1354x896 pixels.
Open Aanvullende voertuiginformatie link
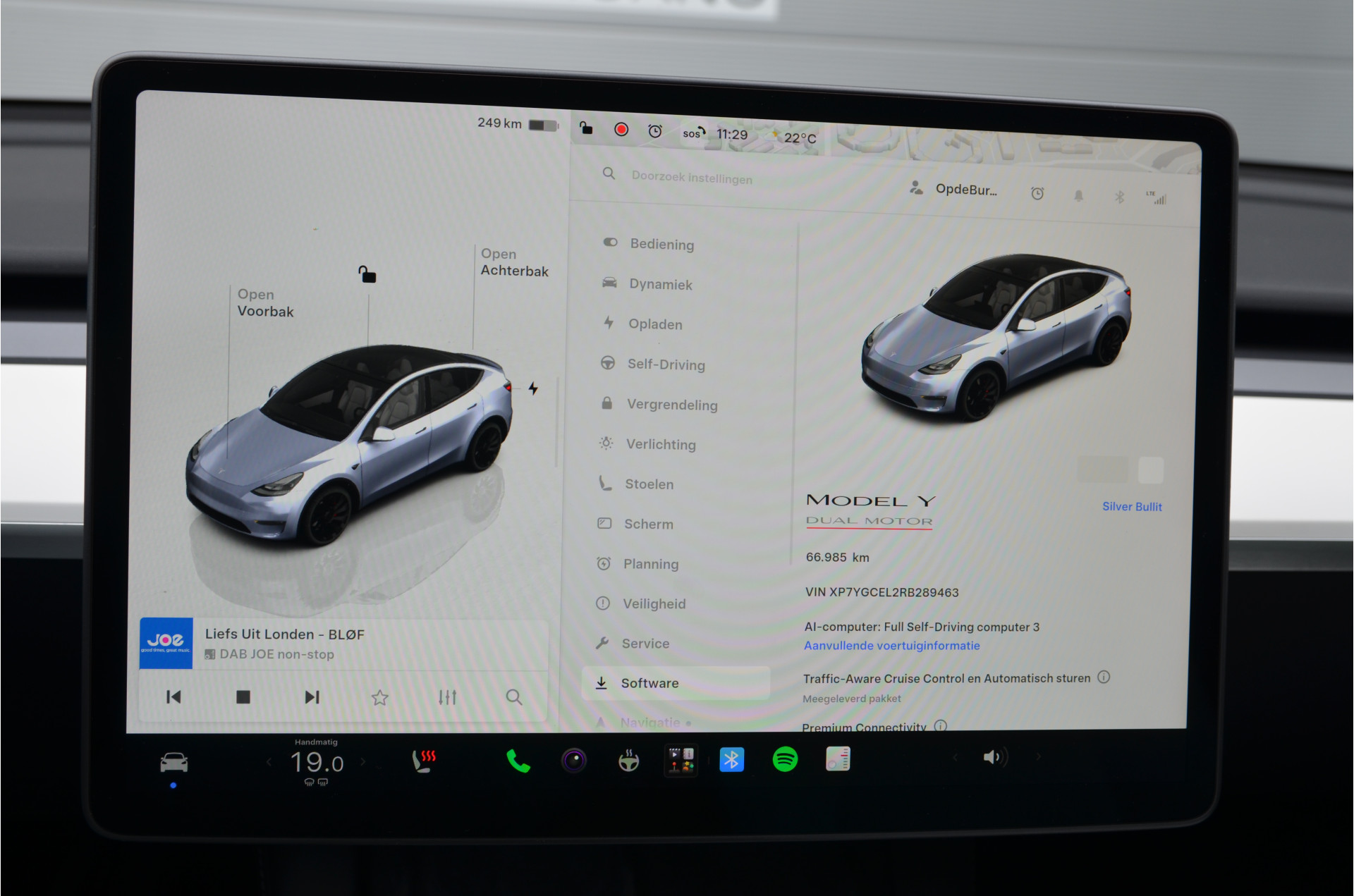click(x=892, y=646)
